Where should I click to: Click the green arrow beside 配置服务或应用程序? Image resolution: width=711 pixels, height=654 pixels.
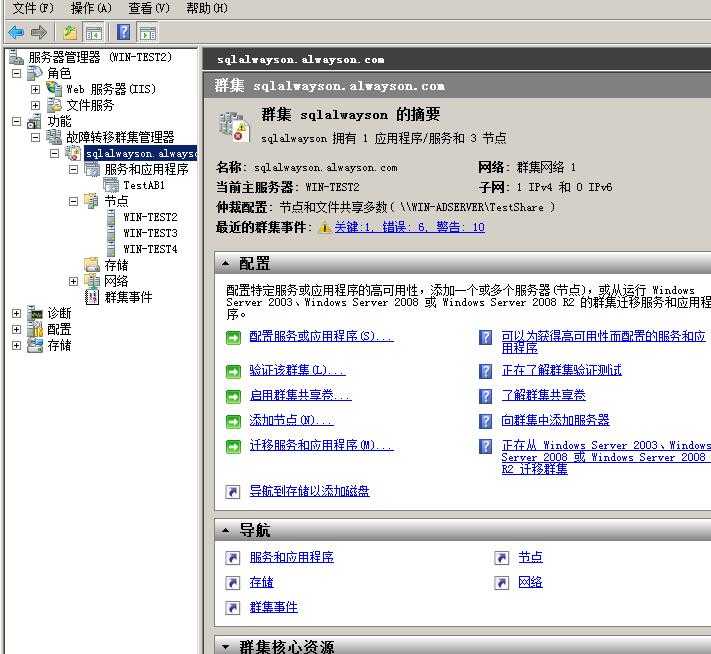(233, 337)
